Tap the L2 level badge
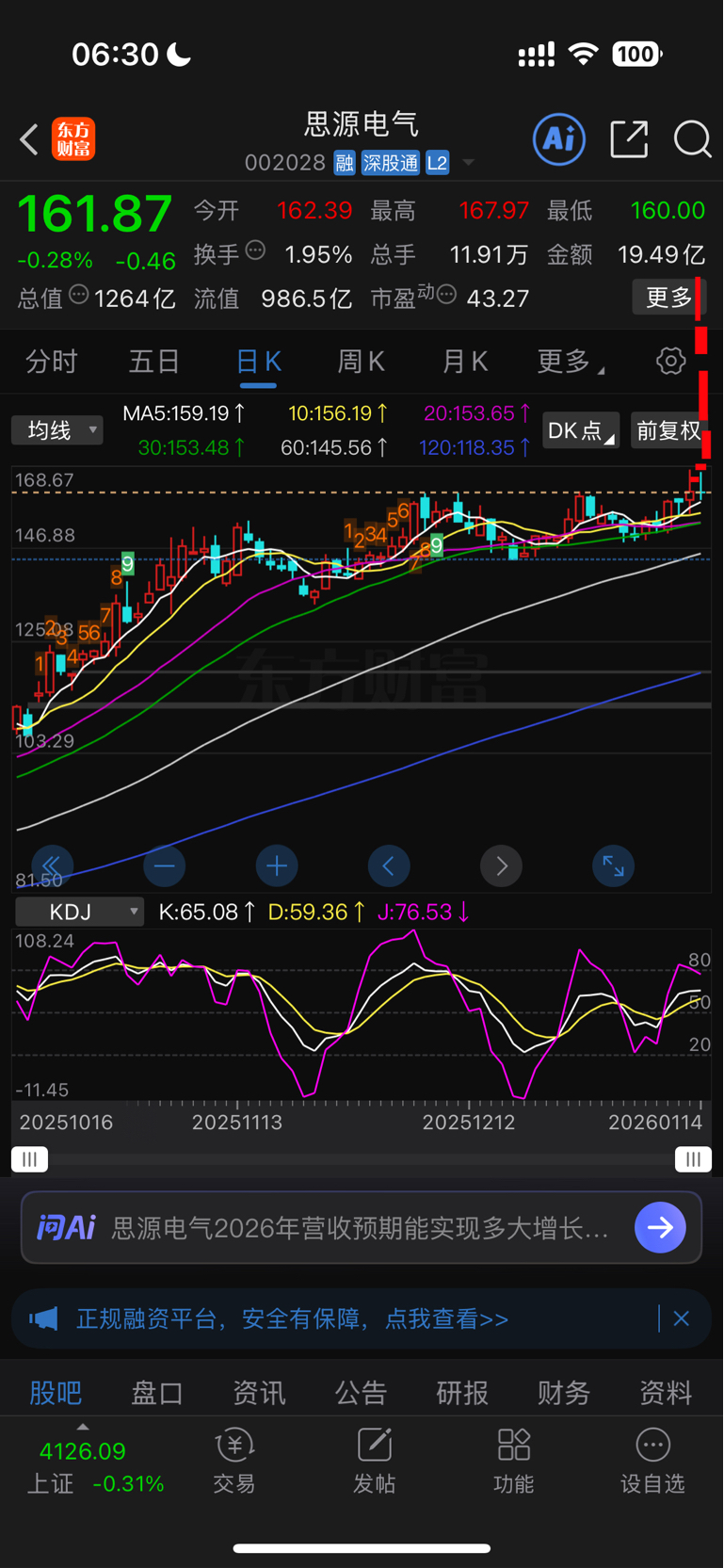Viewport: 724px width, 1568px height. 437,163
